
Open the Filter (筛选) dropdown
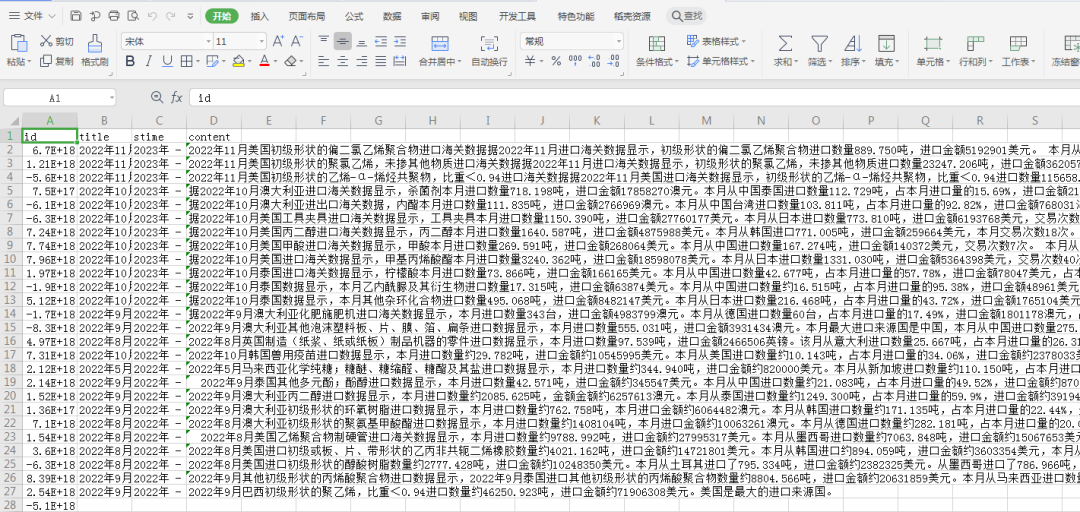pos(820,61)
